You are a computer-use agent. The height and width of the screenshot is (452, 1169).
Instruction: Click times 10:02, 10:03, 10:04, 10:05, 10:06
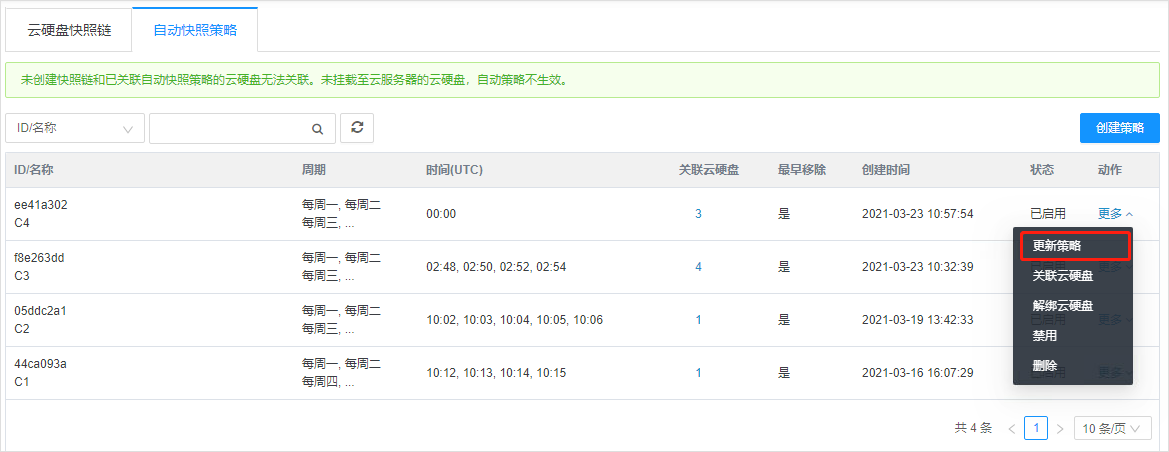[x=514, y=320]
